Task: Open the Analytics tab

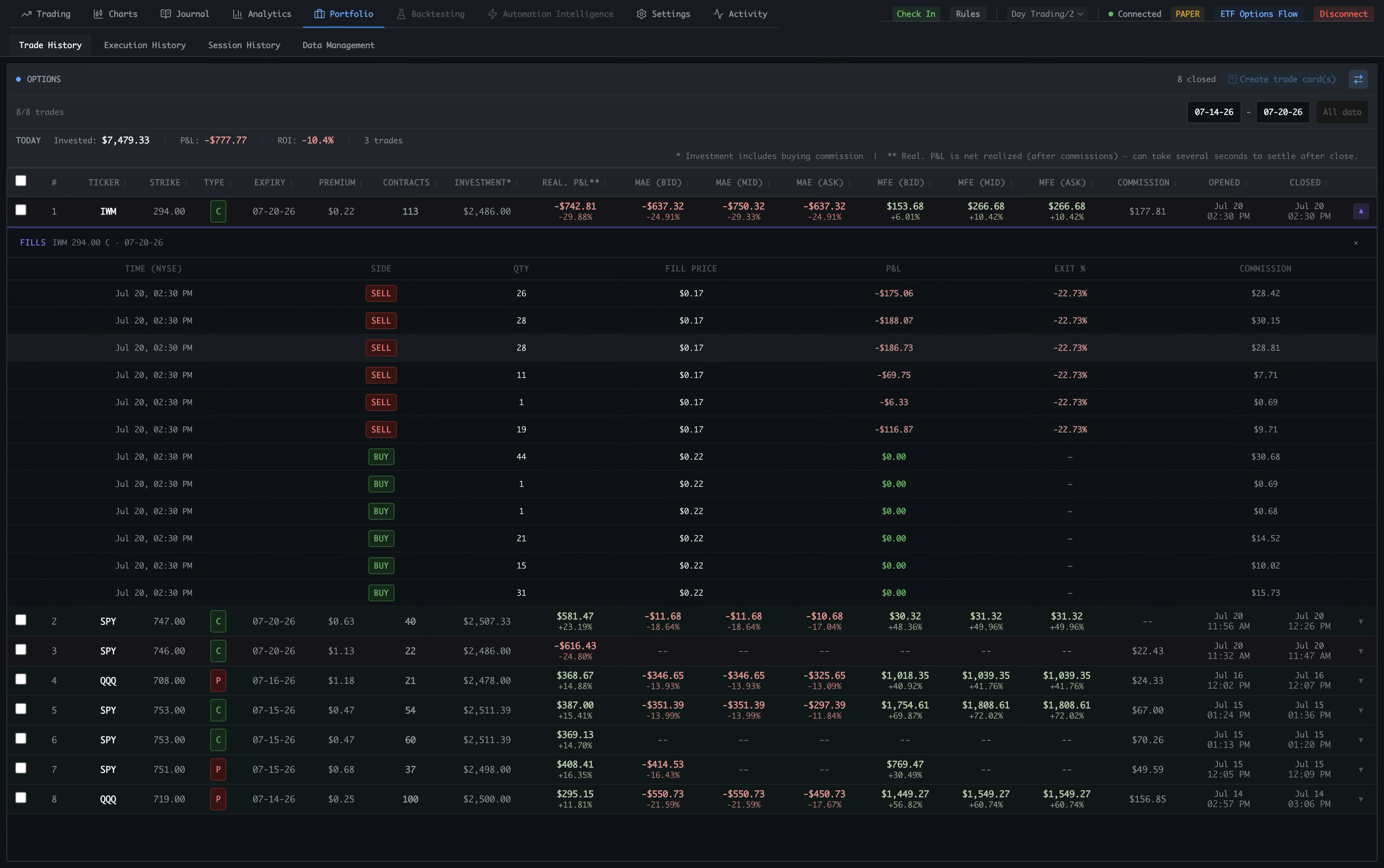Action: [x=262, y=14]
